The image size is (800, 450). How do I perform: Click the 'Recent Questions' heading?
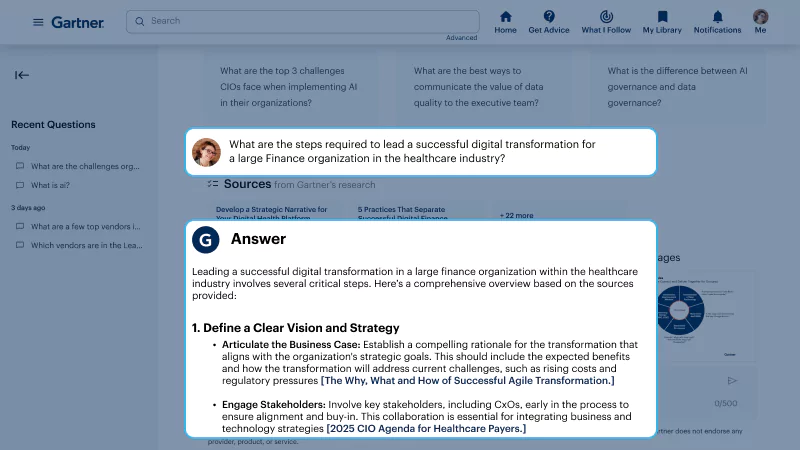pyautogui.click(x=53, y=124)
